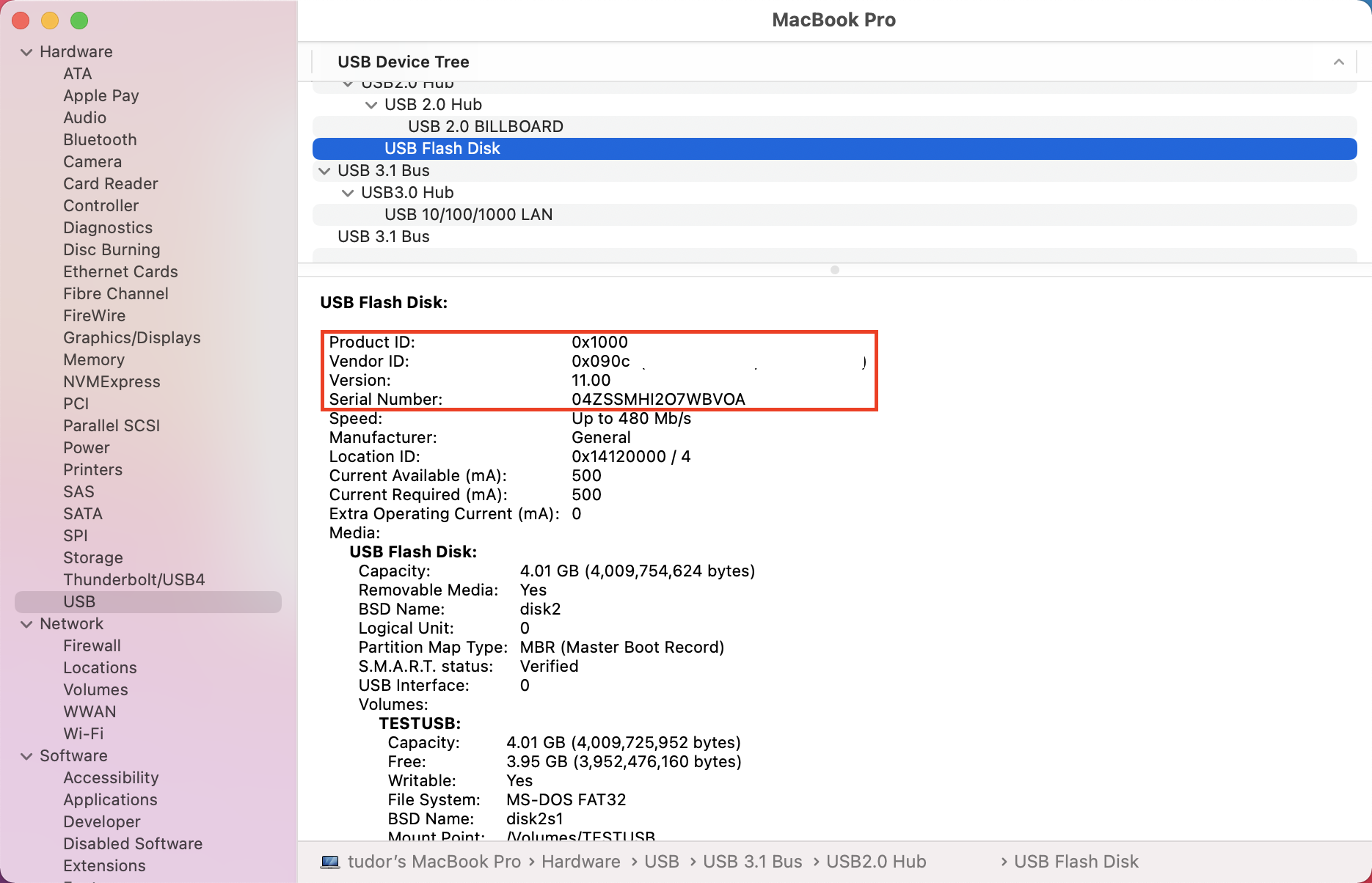The height and width of the screenshot is (883, 1372).
Task: Collapse the first USB 3.1 Bus node
Action: click(324, 171)
